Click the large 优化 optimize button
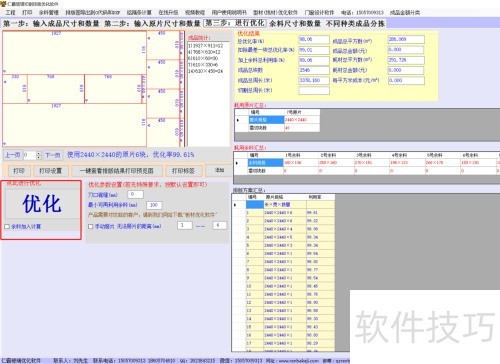Viewport: 500px width, 364px height. [42, 204]
